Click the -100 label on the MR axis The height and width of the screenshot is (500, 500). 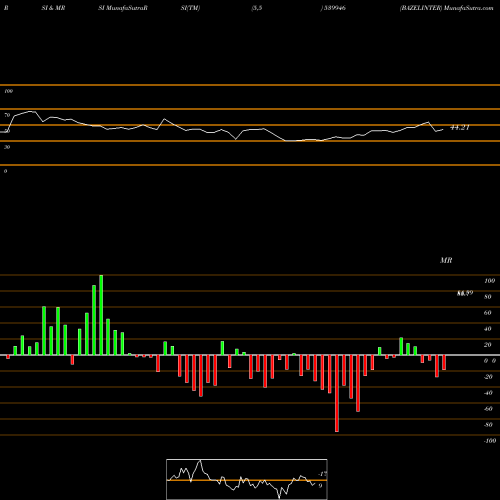pyautogui.click(x=489, y=441)
